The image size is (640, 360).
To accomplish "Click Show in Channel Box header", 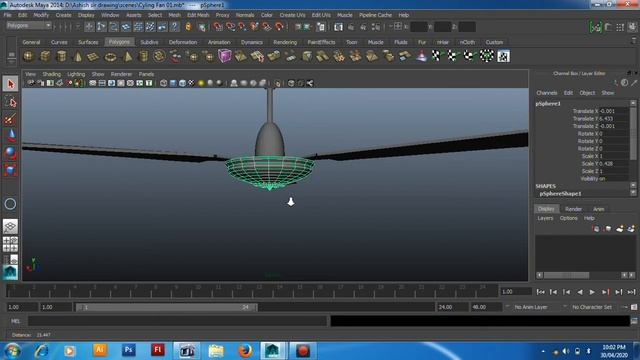I will click(x=607, y=93).
